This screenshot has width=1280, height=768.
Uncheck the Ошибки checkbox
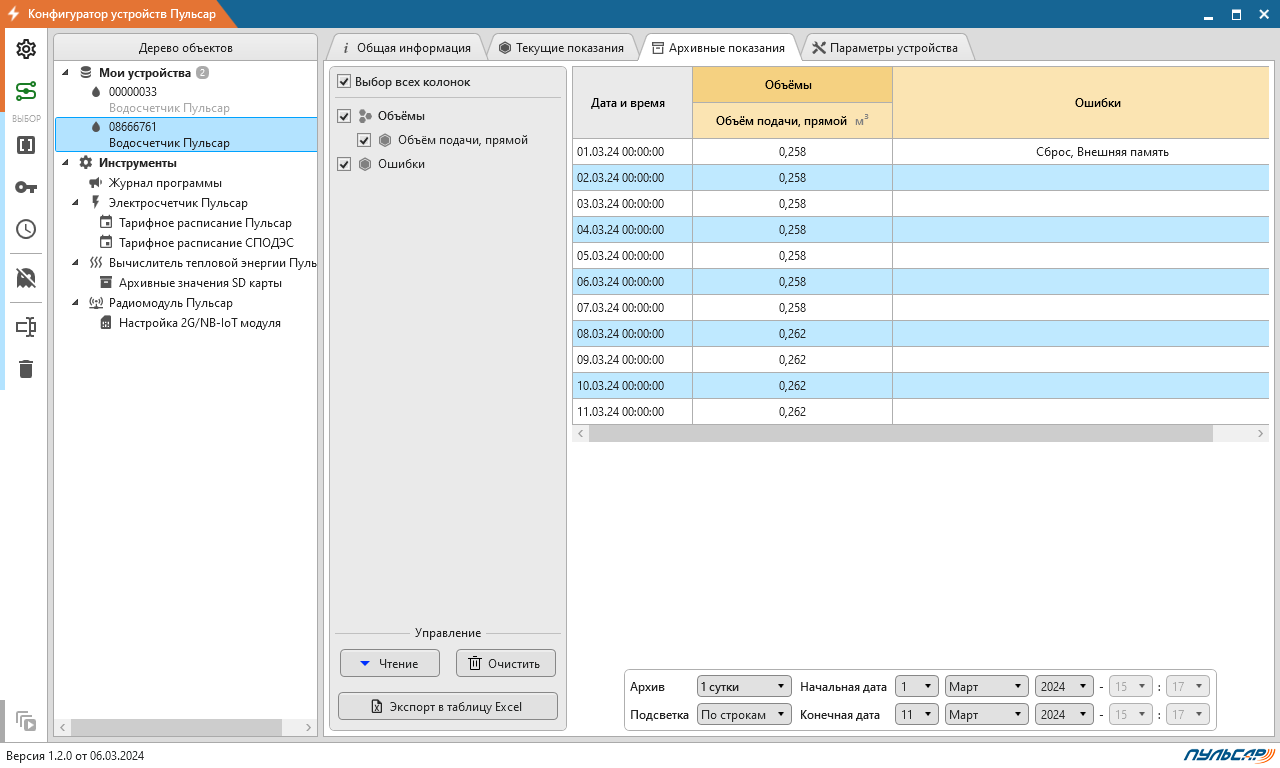coord(344,164)
